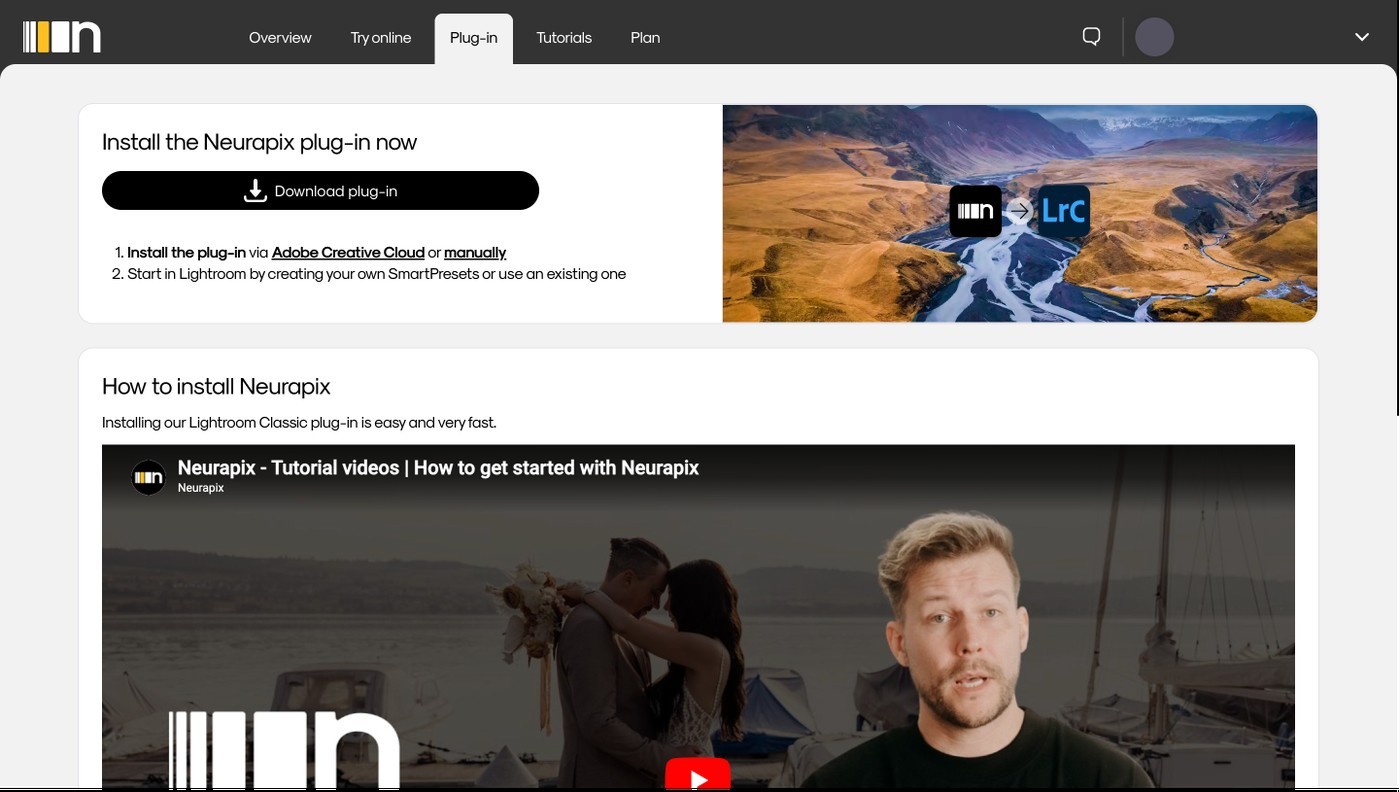
Task: Open the video title link
Action: coord(438,468)
